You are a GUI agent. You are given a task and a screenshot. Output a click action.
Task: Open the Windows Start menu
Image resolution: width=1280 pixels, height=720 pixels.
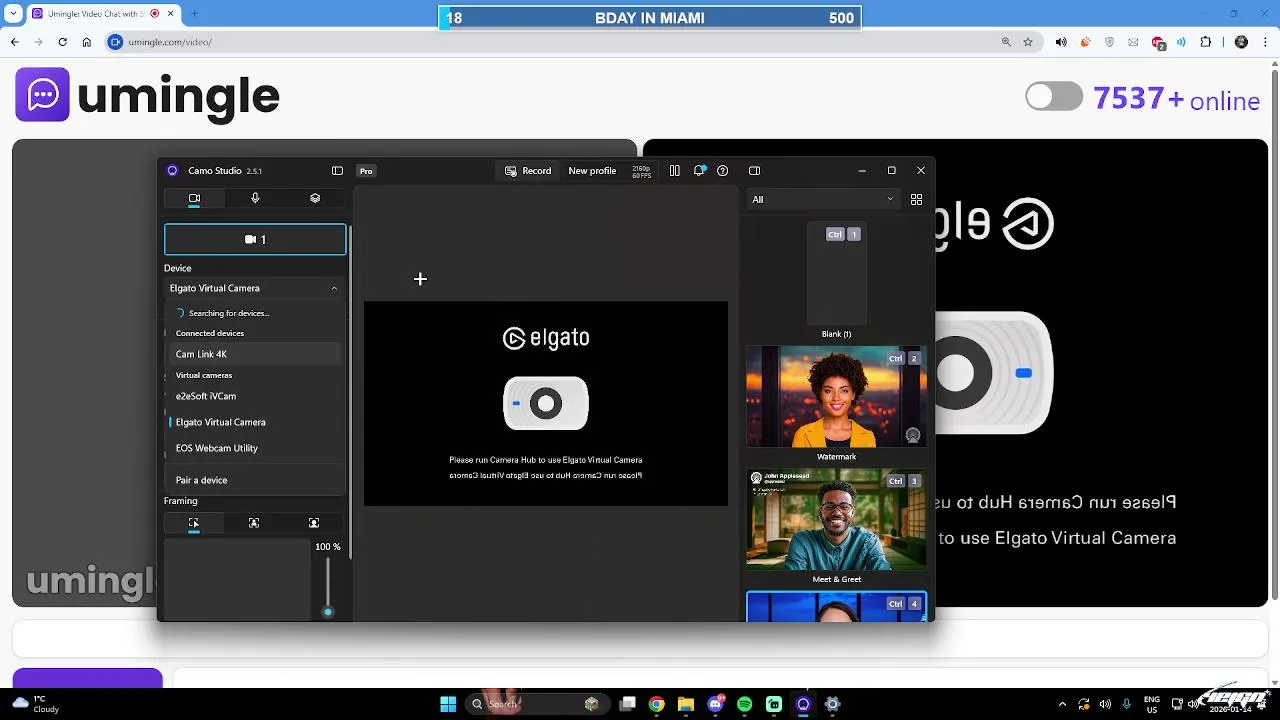coord(448,704)
